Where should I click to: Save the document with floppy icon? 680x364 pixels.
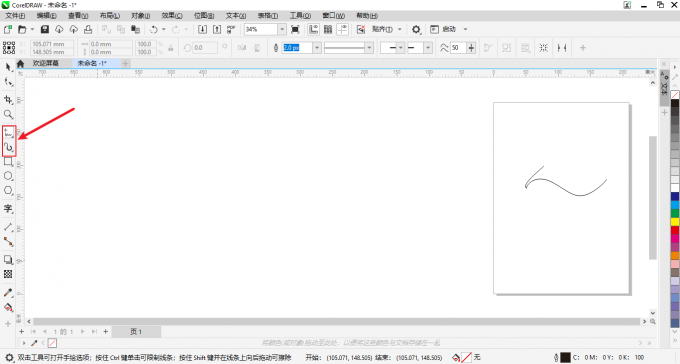click(44, 29)
